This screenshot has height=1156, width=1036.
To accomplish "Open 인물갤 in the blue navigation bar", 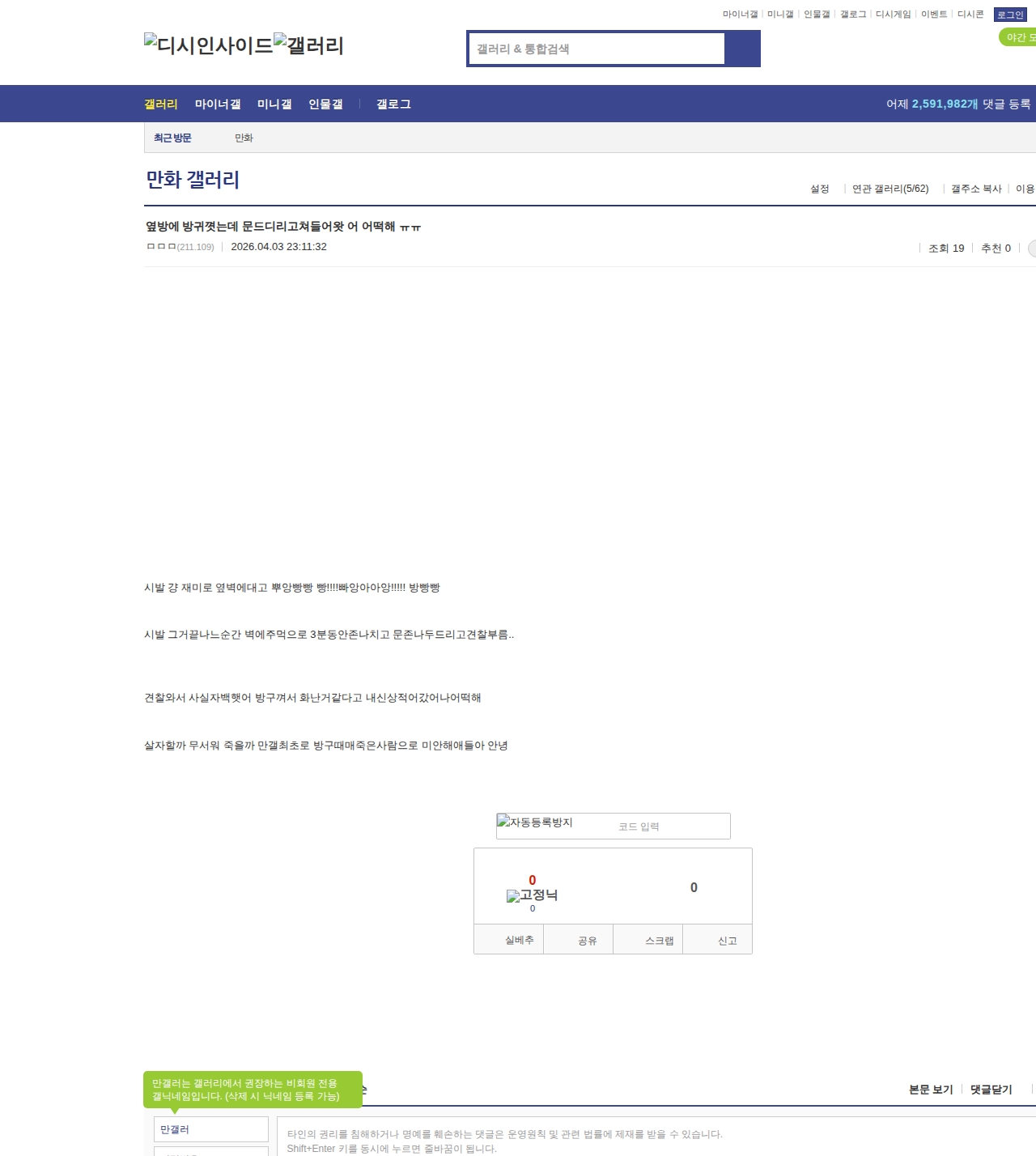I will click(325, 104).
